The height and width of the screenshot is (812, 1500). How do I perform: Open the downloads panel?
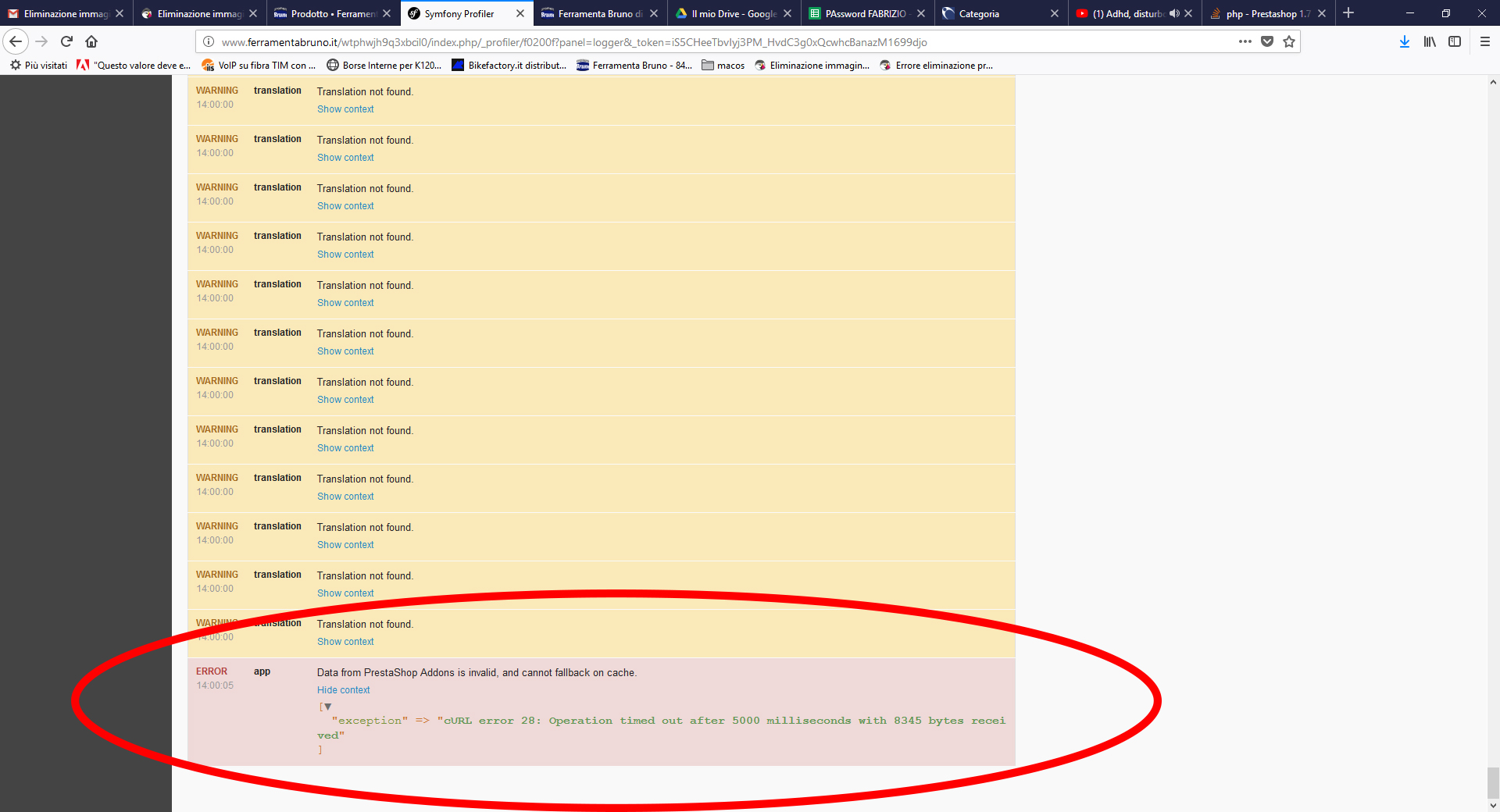(x=1405, y=41)
